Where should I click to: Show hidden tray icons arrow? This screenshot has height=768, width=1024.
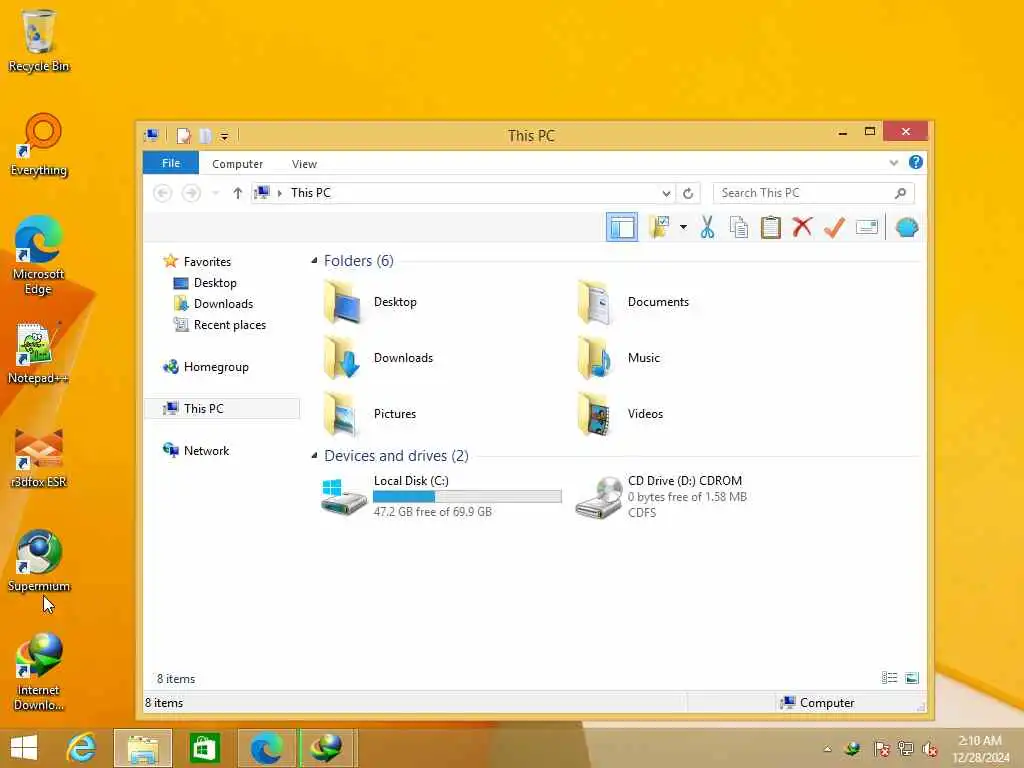[x=827, y=749]
